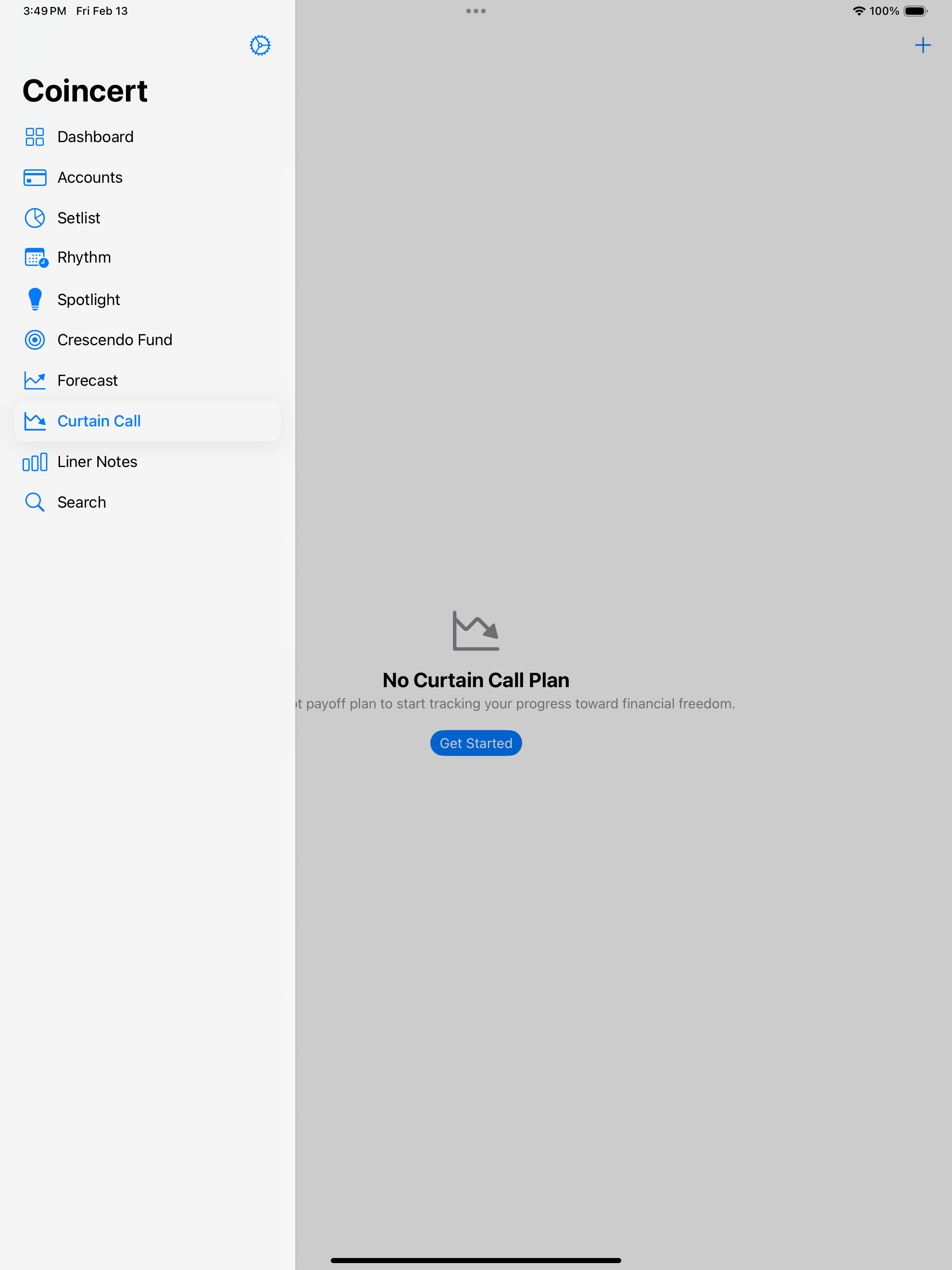Click the Spotlight lightbulb icon

coord(35,299)
